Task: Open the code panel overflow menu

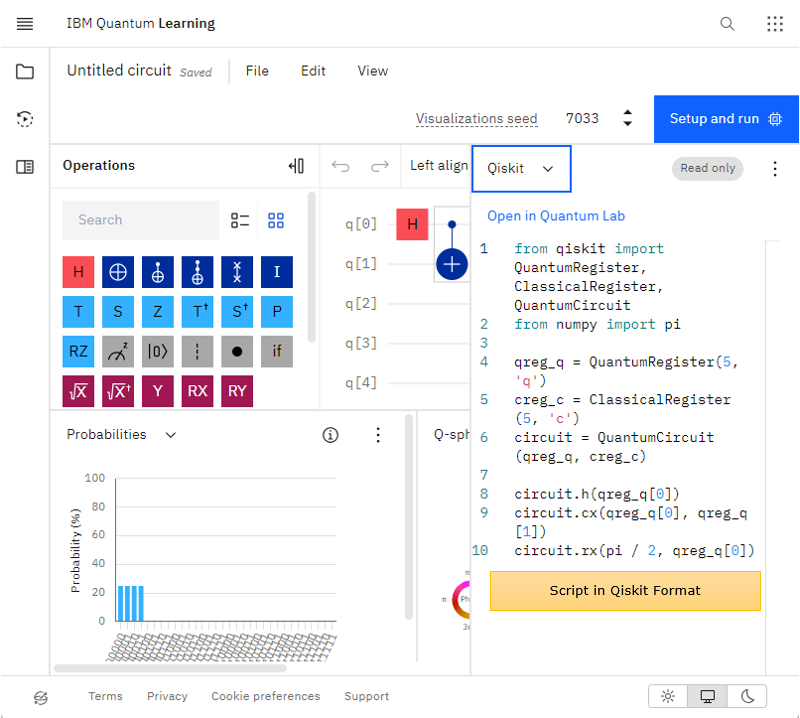Action: coord(774,169)
